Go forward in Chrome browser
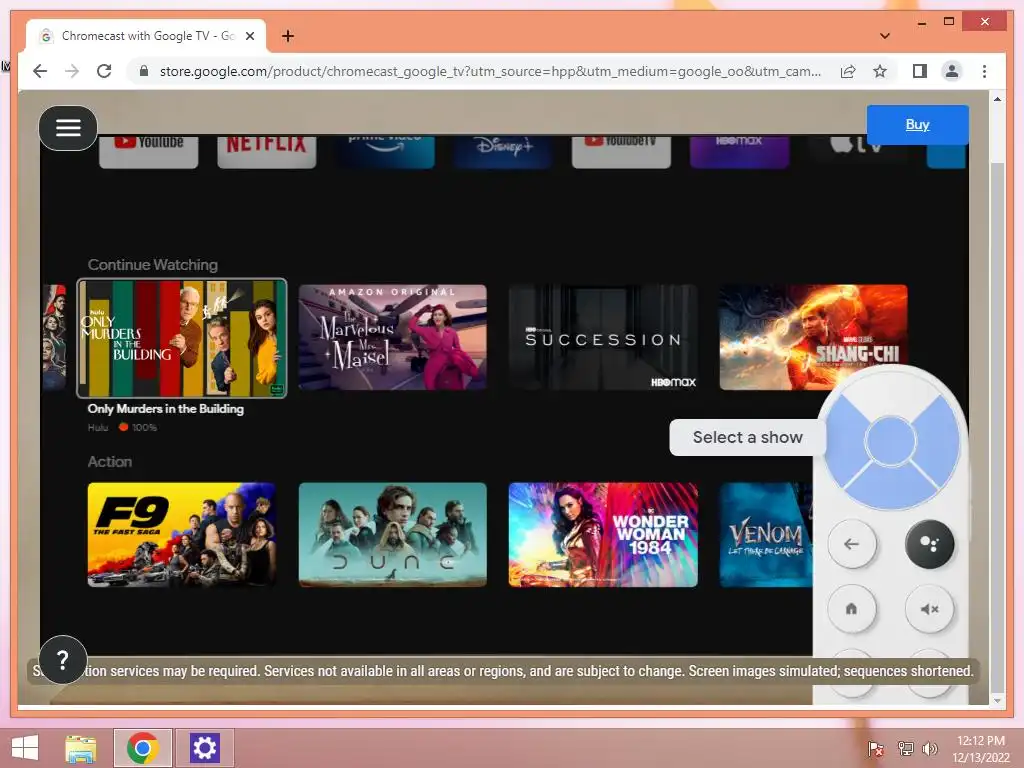The height and width of the screenshot is (768, 1024). [x=72, y=71]
